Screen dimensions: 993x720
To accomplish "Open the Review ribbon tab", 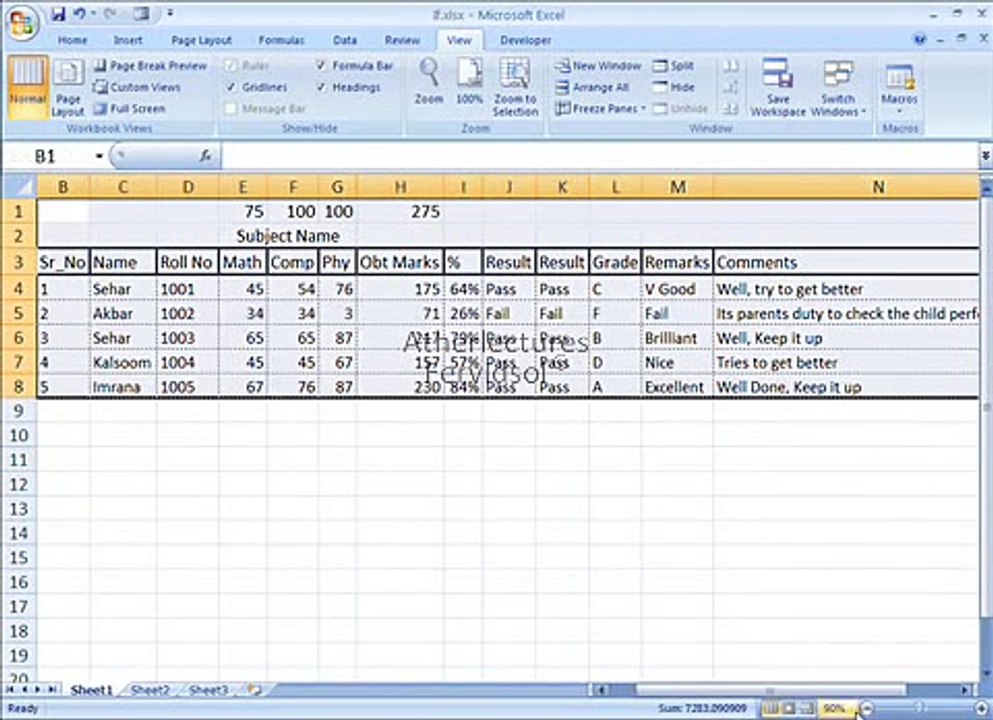I will (x=402, y=40).
